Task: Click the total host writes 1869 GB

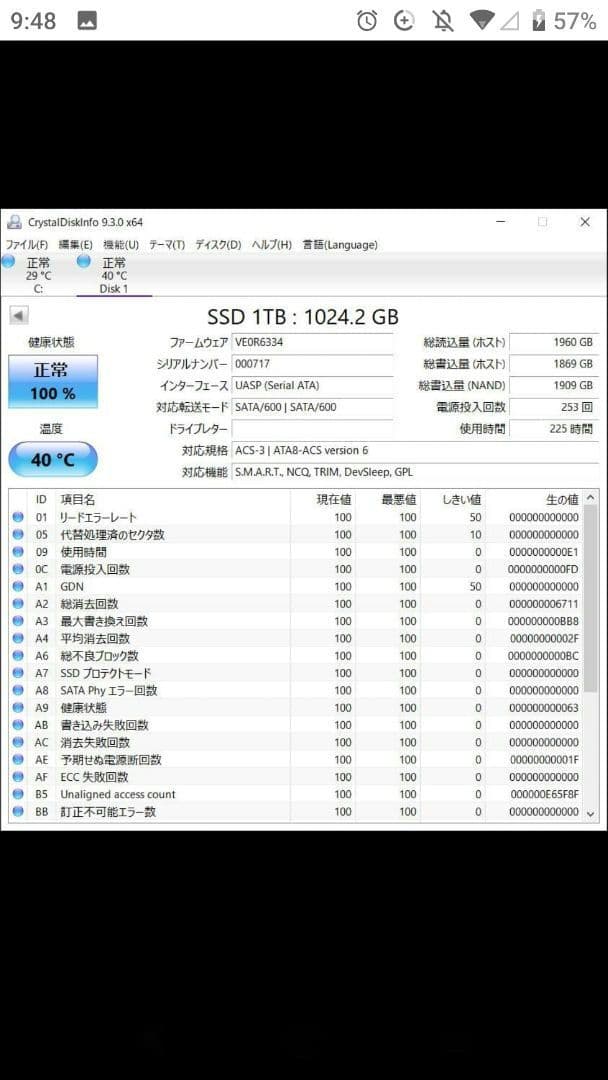Action: tap(554, 364)
